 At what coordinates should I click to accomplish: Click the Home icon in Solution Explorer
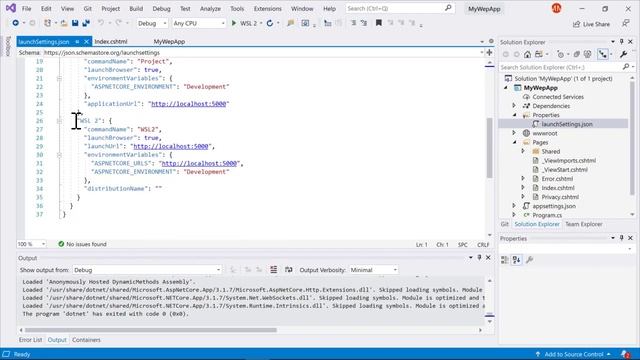point(527,54)
